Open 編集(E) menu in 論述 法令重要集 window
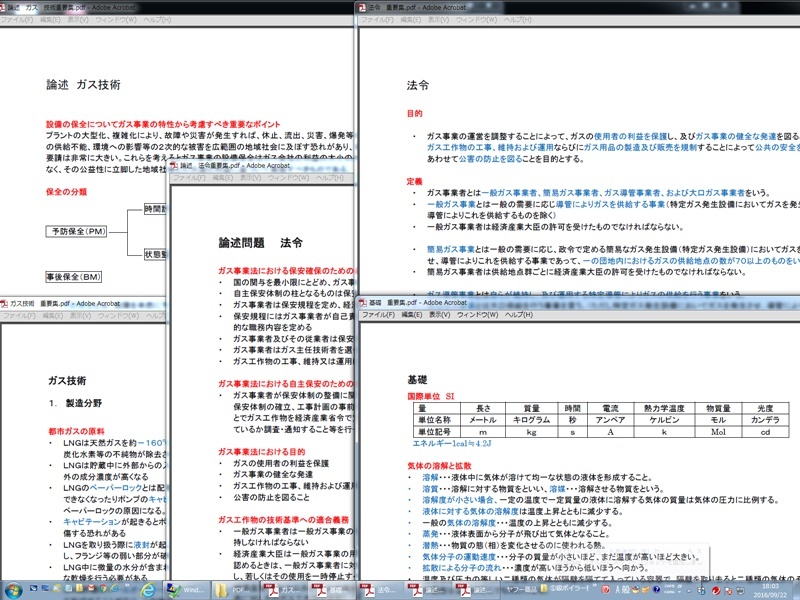The image size is (800, 600). point(222,178)
